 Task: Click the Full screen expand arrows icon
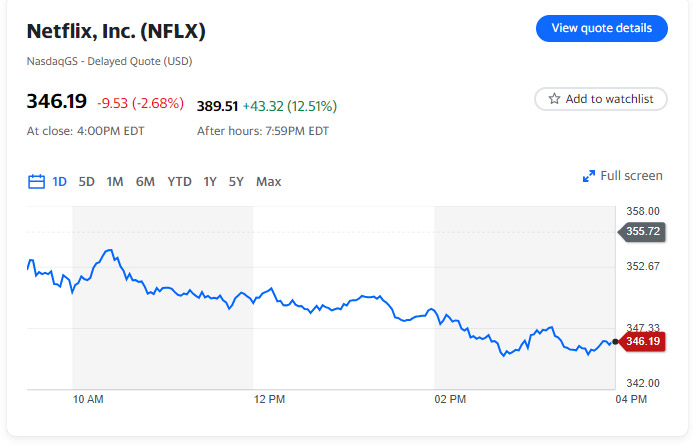coord(589,176)
